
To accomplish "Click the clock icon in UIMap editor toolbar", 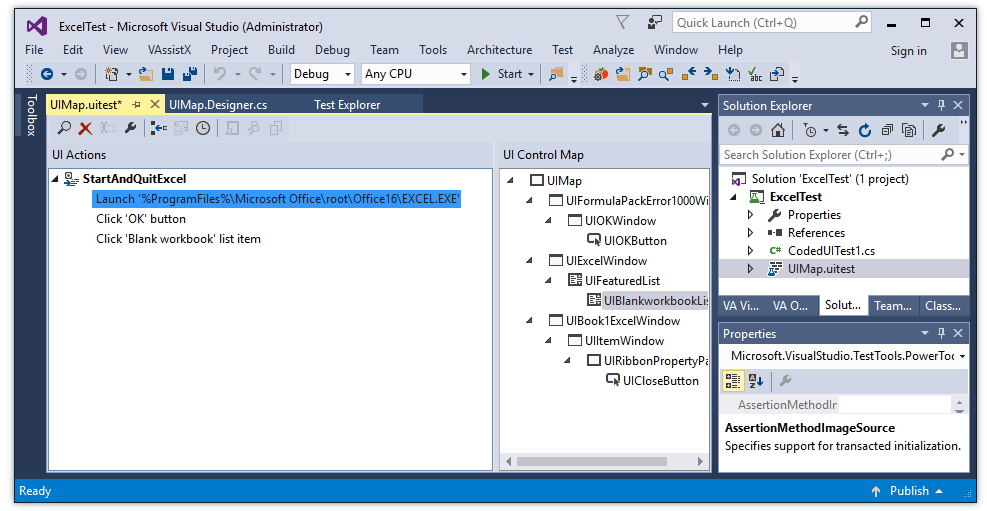I will click(203, 128).
